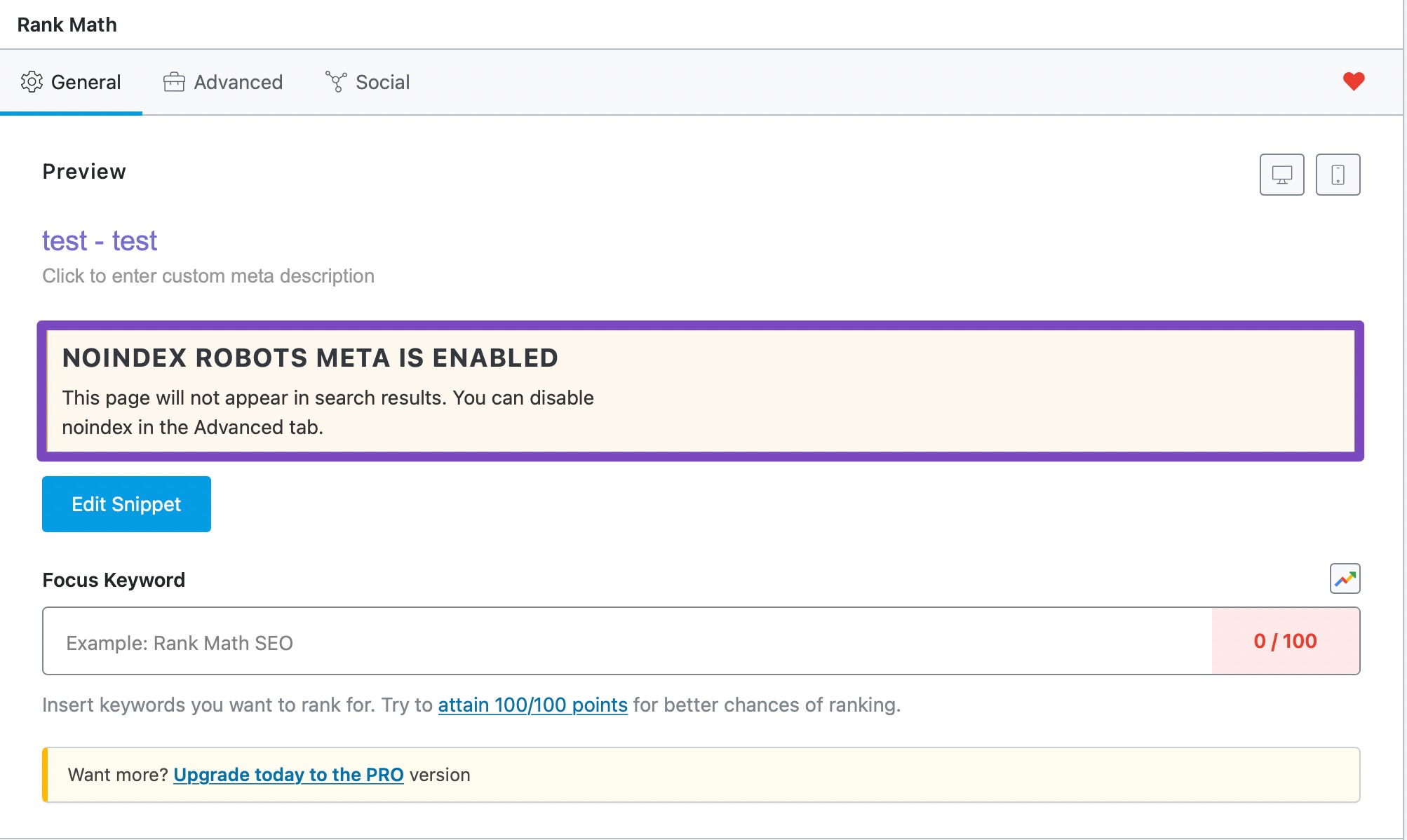Click the 'test - test' preview title
The image size is (1407, 840).
coord(100,241)
